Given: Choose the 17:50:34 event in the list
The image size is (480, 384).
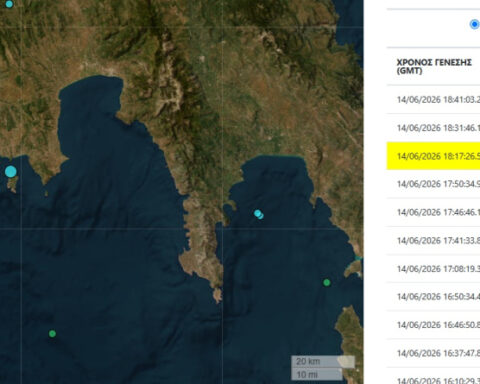Looking at the screenshot, I should pos(433,184).
